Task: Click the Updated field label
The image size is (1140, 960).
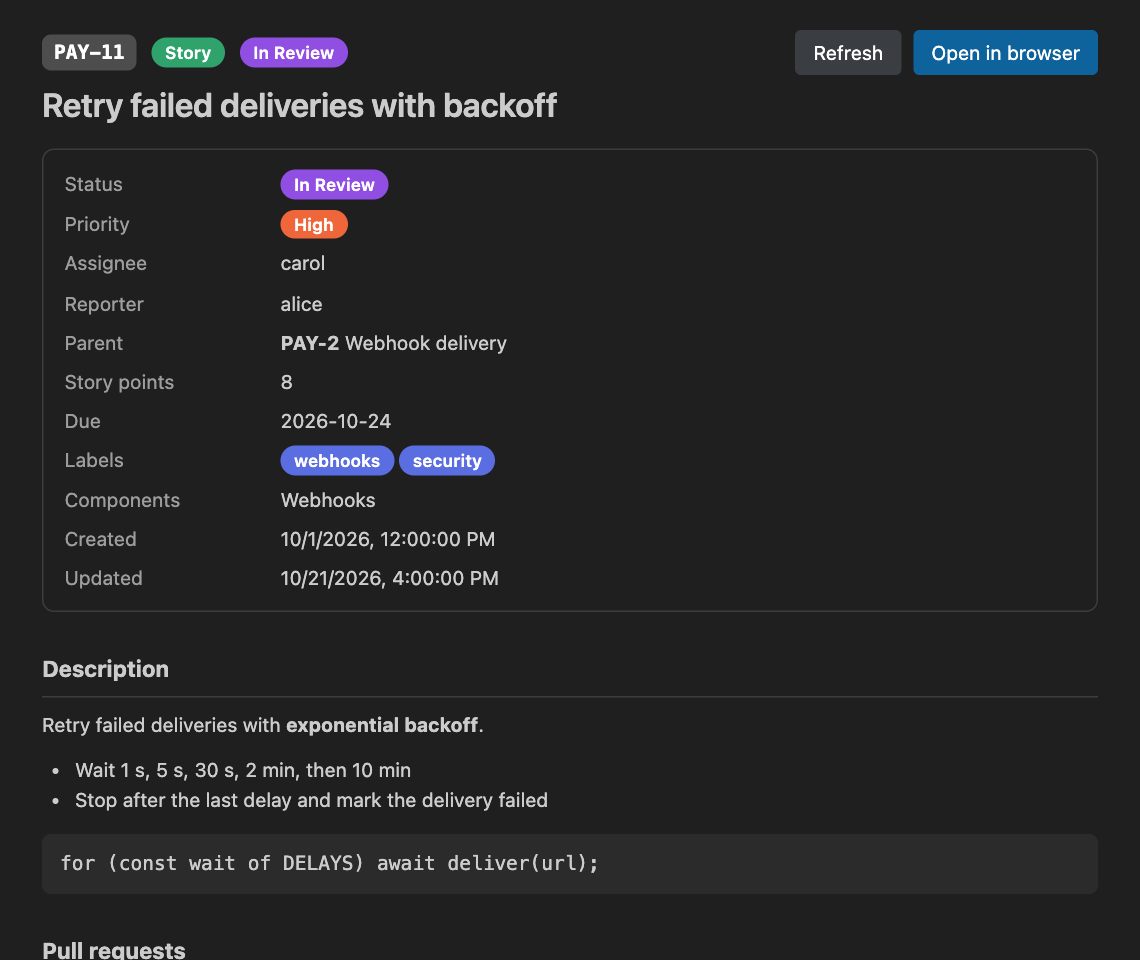Action: click(x=103, y=579)
